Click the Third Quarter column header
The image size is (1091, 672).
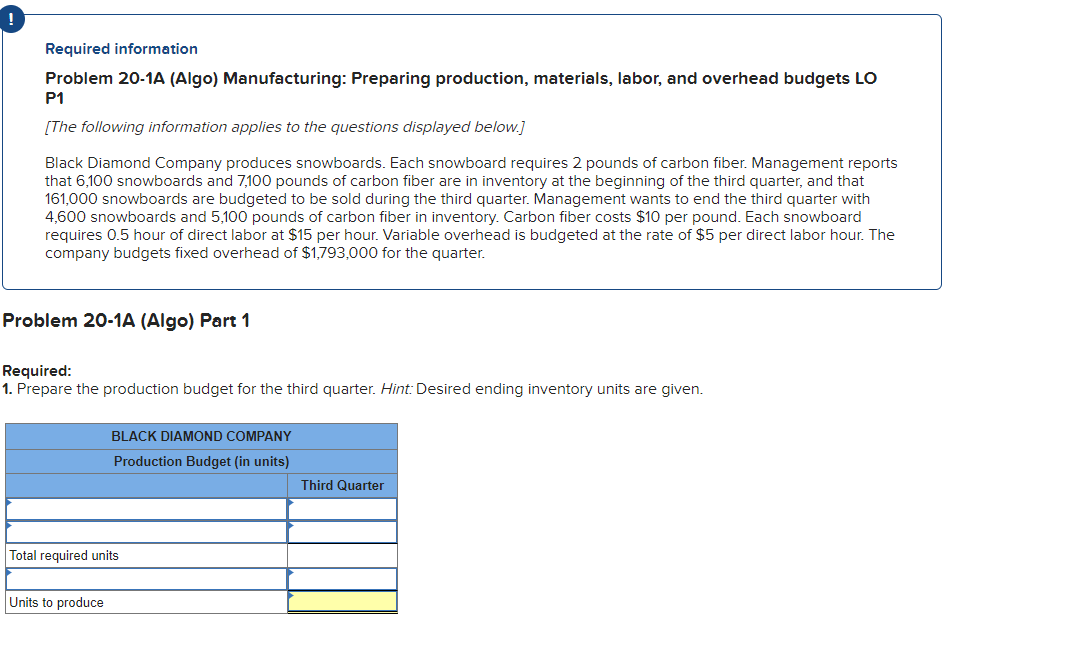pyautogui.click(x=342, y=485)
